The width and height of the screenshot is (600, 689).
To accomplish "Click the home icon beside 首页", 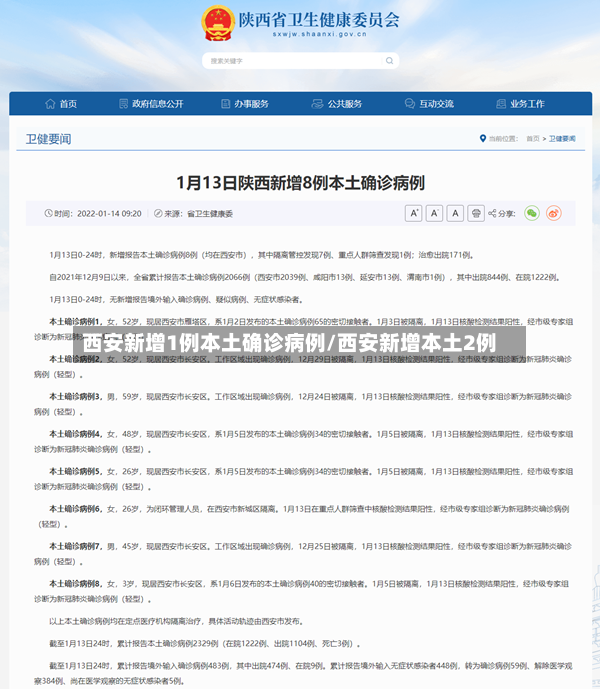I will pyautogui.click(x=50, y=104).
